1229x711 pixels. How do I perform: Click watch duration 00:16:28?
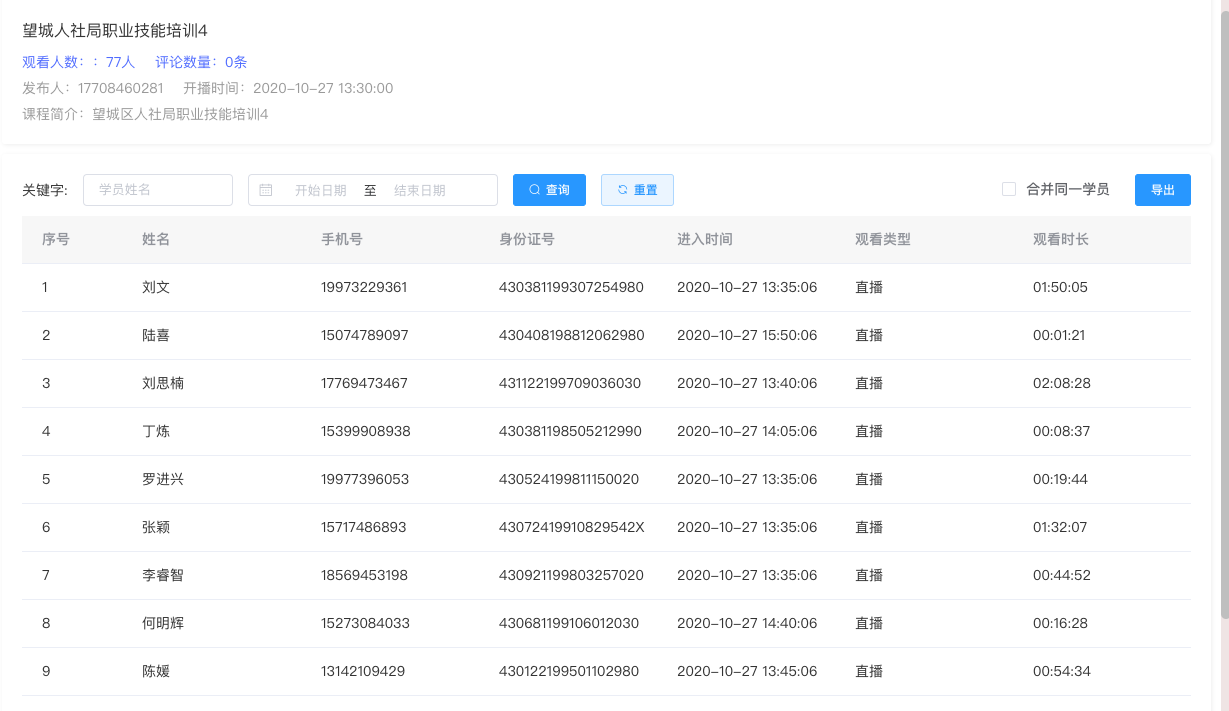[x=1060, y=624]
